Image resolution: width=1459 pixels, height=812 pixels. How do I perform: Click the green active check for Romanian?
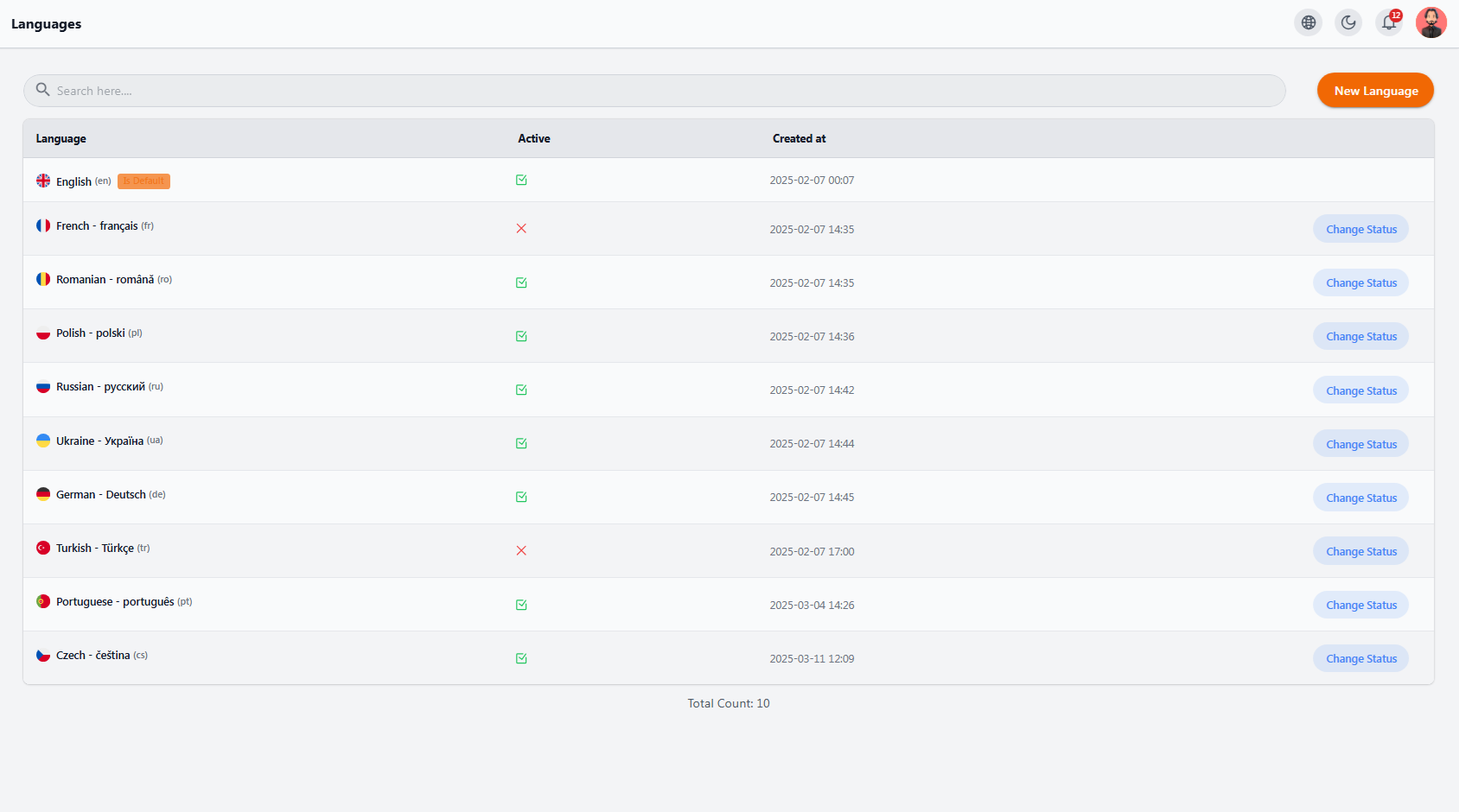point(521,282)
